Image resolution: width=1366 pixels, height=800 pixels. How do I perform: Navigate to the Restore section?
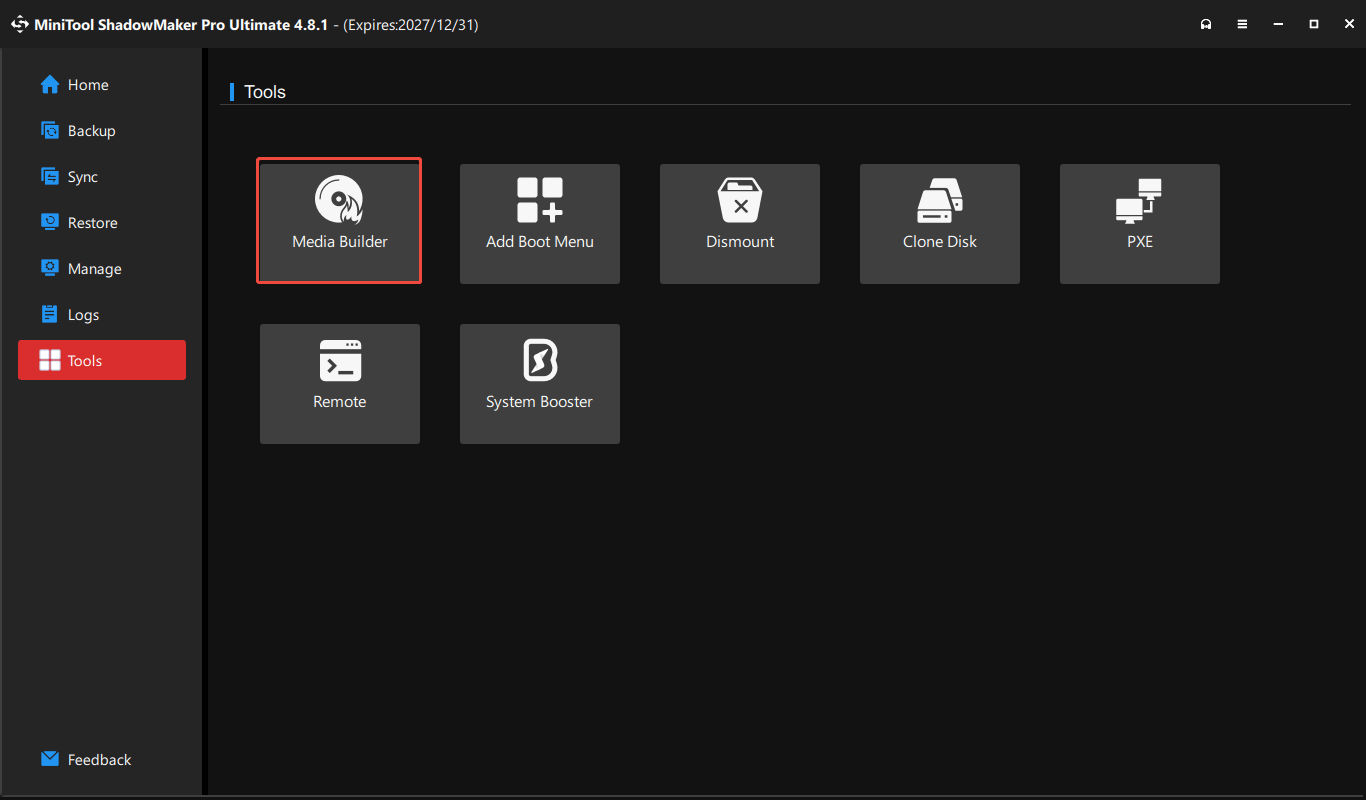point(102,223)
